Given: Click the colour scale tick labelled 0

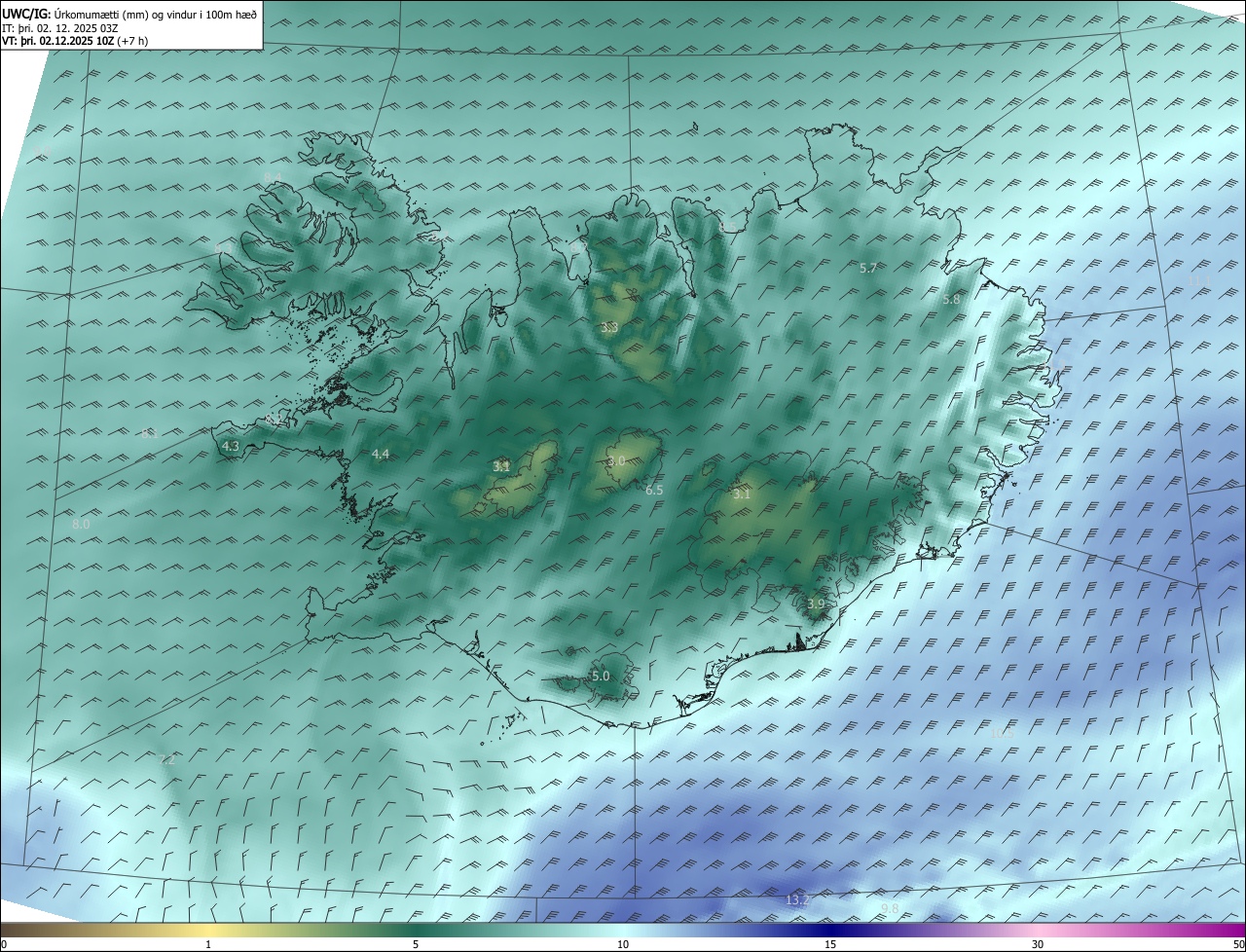Looking at the screenshot, I should pos(4,944).
